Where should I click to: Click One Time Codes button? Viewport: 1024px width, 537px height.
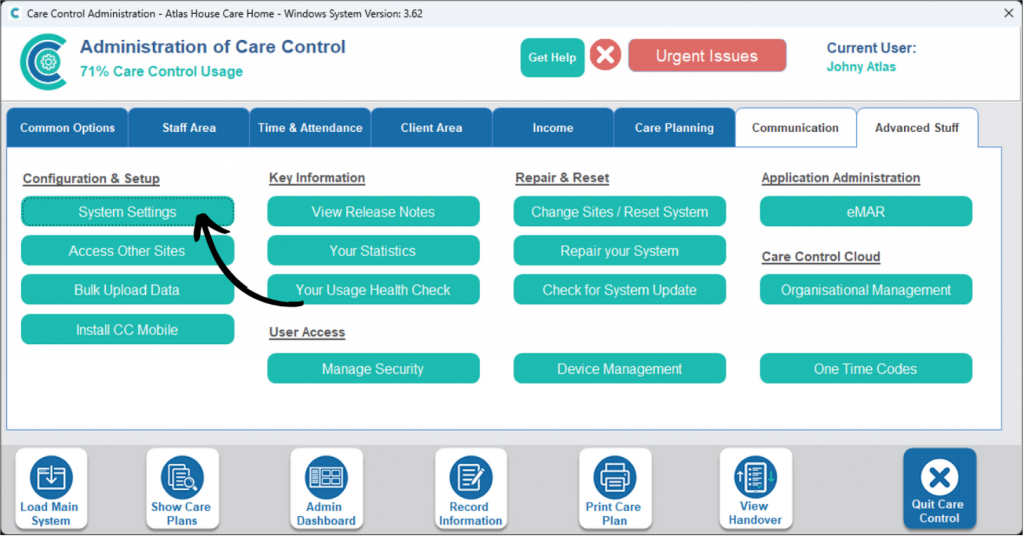pos(866,368)
